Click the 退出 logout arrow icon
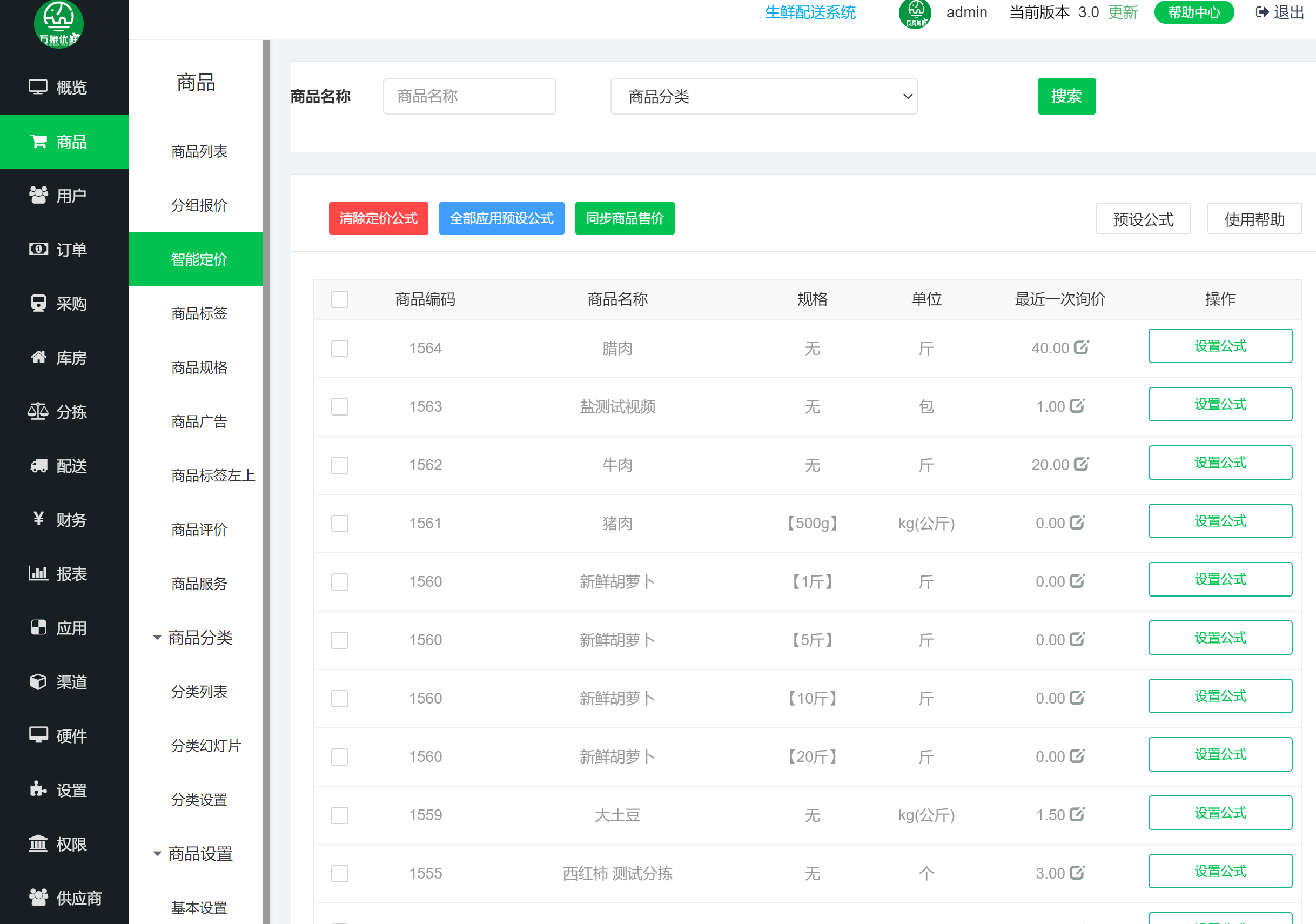 point(1261,12)
